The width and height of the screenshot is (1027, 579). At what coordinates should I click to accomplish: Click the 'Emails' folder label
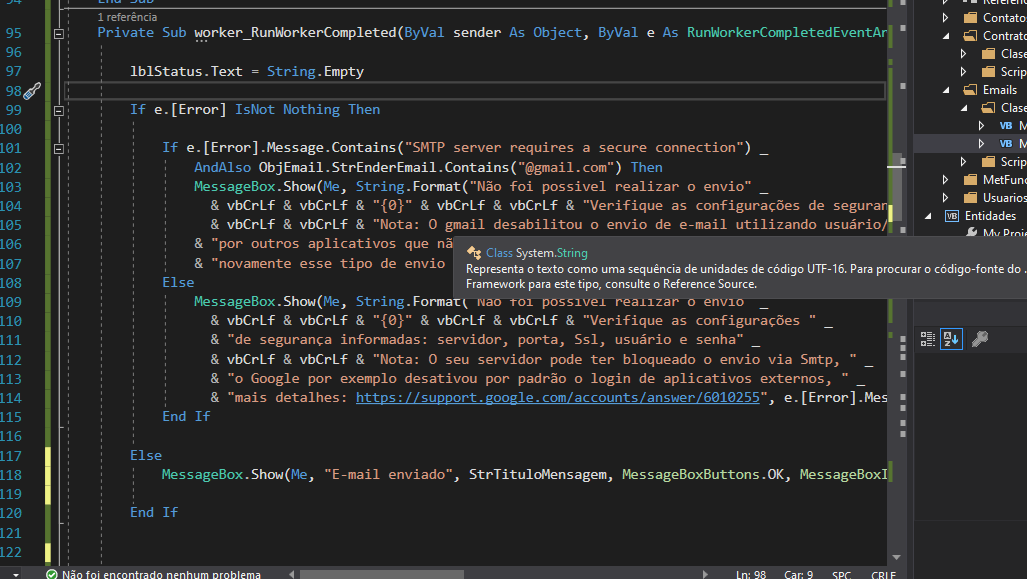pyautogui.click(x=999, y=90)
